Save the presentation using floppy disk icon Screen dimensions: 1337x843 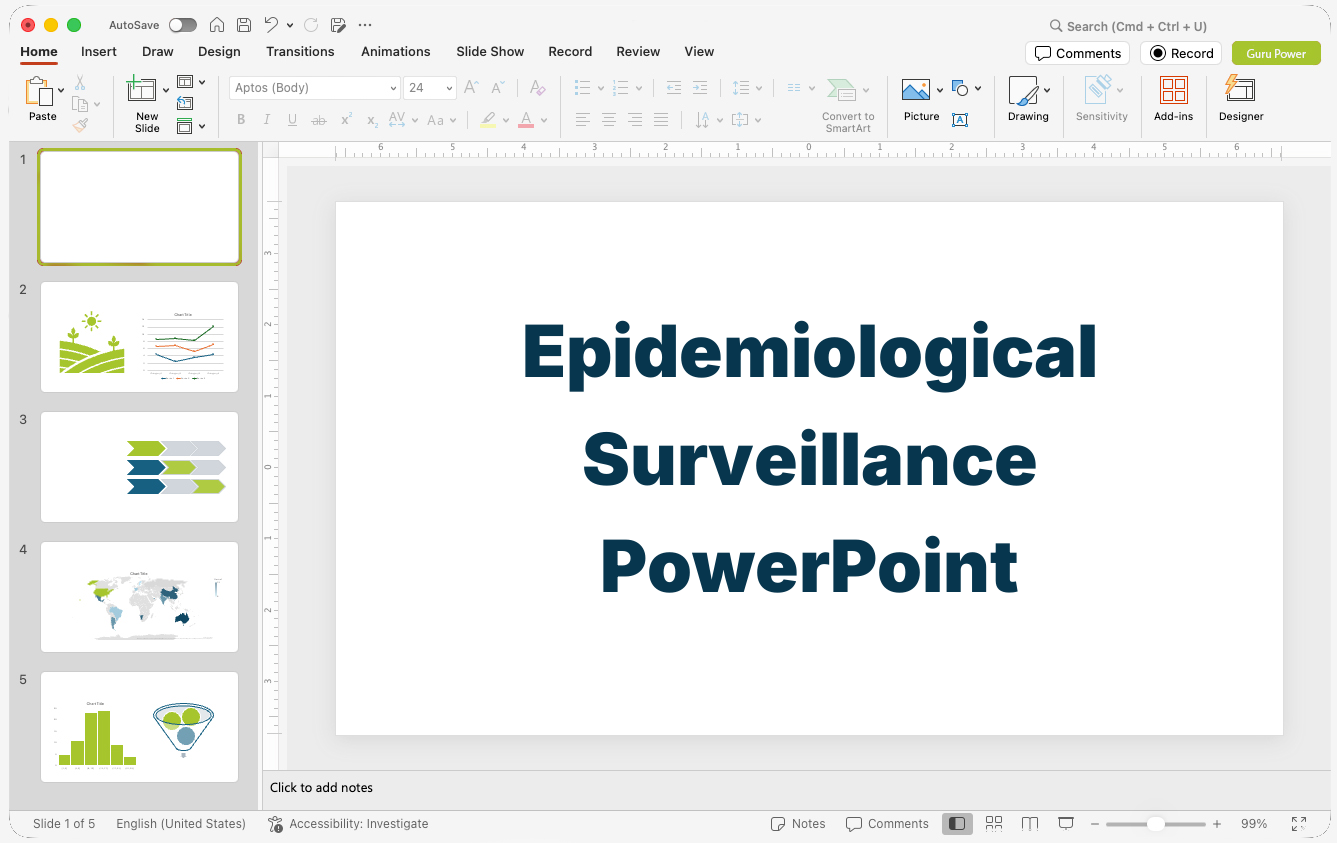[244, 25]
